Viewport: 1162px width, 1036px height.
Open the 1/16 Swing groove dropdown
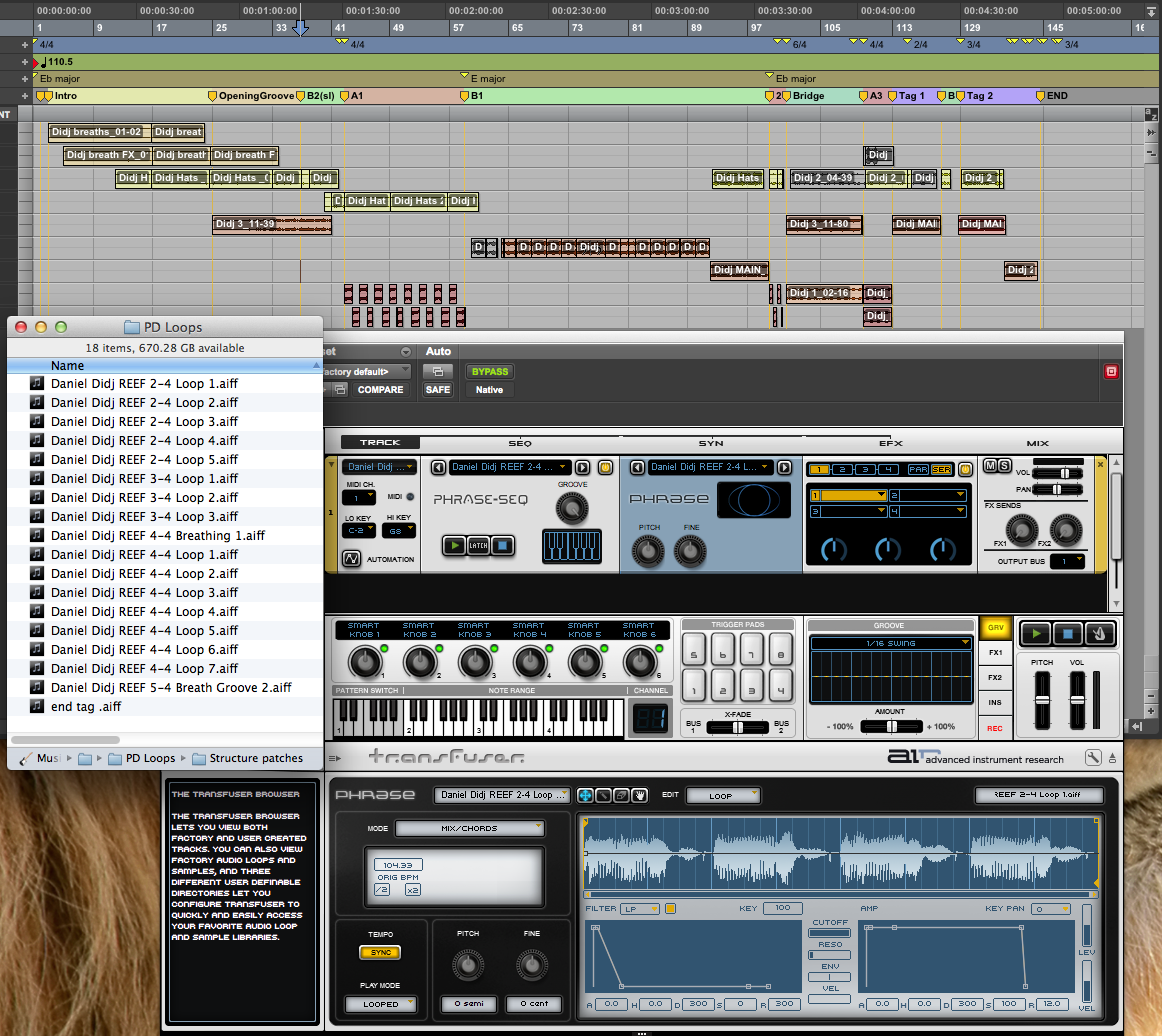(x=891, y=643)
